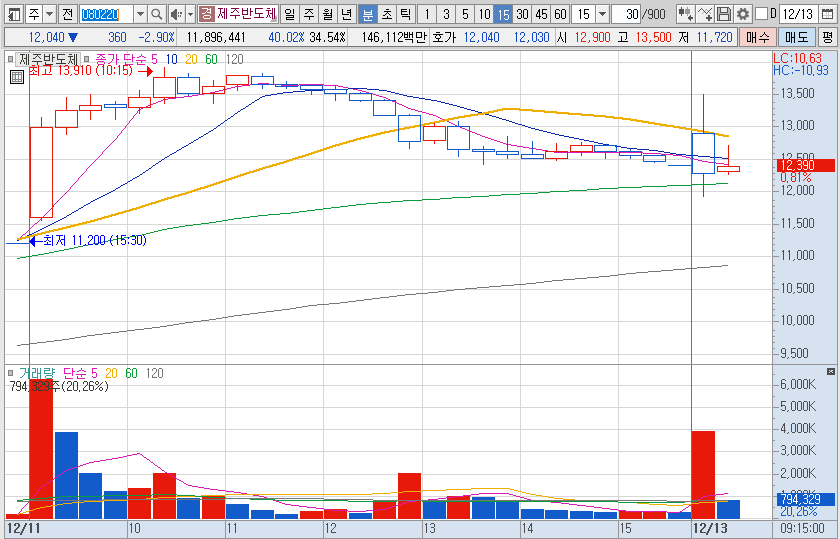Click the add indicator line icon
Screen dimensions: 840x539
(704, 14)
